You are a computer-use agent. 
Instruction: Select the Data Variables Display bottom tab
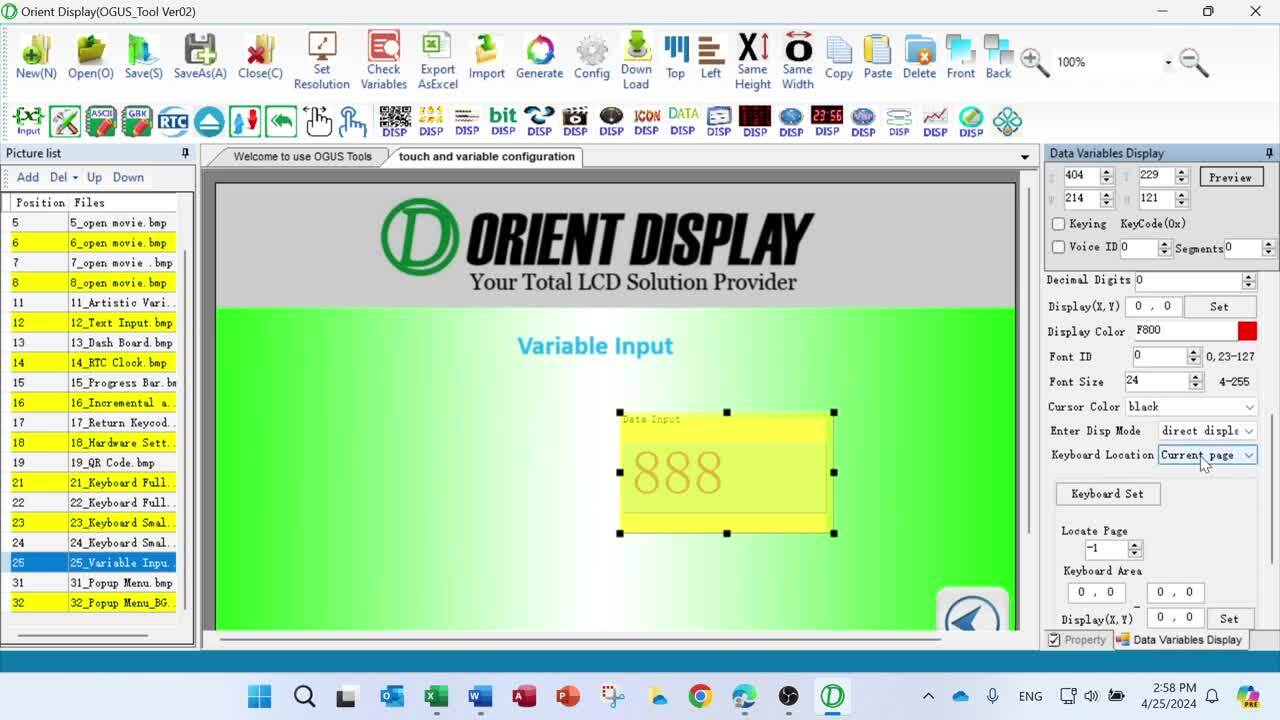1180,640
